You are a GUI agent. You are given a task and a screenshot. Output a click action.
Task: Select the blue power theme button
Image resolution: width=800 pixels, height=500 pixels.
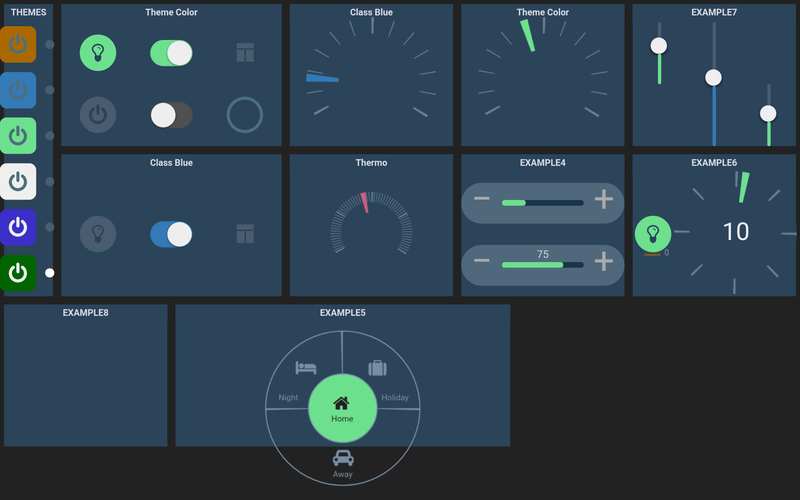18,90
